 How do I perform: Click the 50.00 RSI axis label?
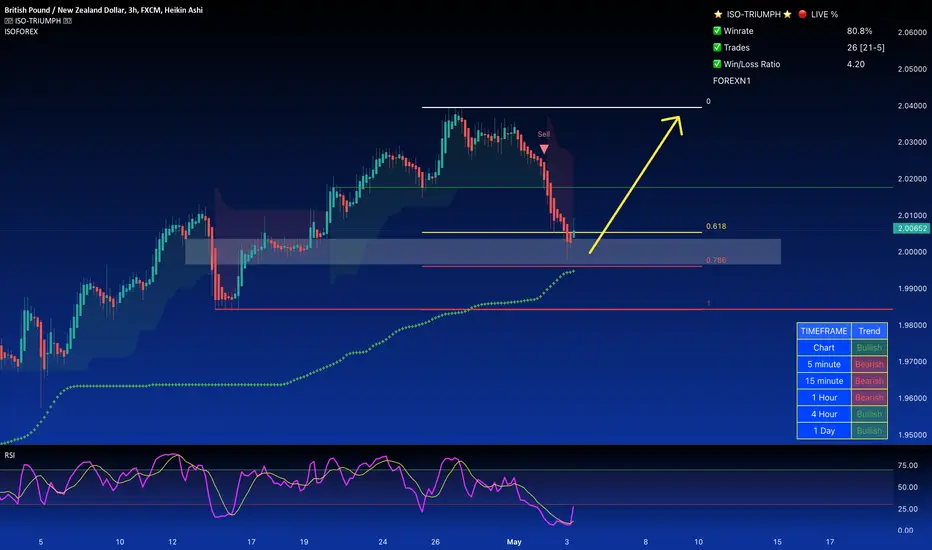[x=908, y=487]
